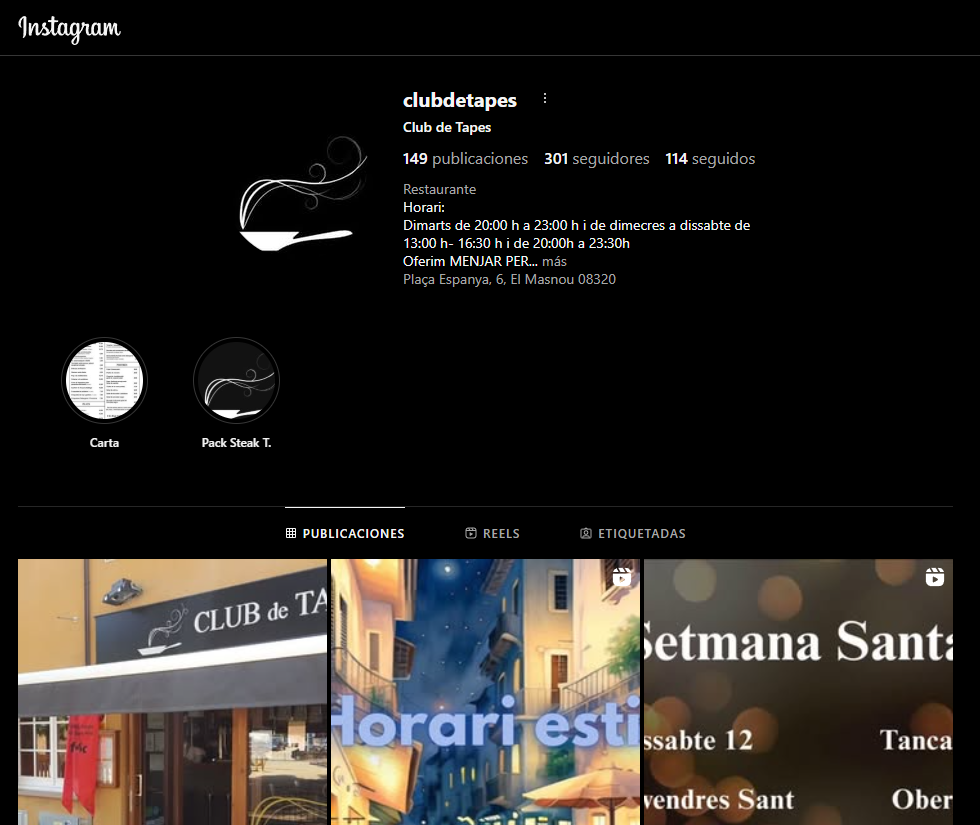This screenshot has width=980, height=825.
Task: Click the reels icon in Reels tab
Action: point(471,533)
